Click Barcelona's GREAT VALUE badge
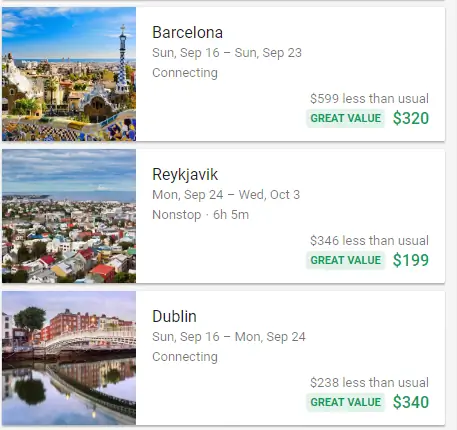457x430 pixels. tap(345, 118)
